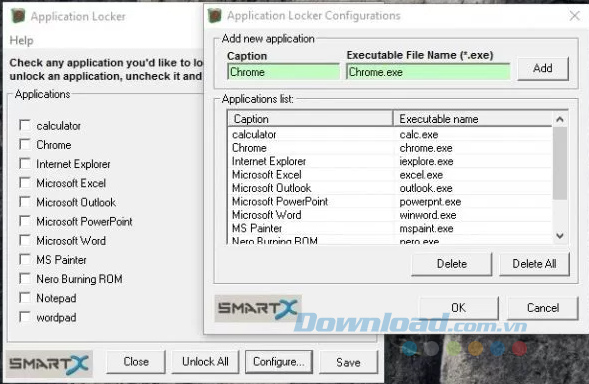
Task: Enable locking for Internet Explorer
Action: coord(25,164)
